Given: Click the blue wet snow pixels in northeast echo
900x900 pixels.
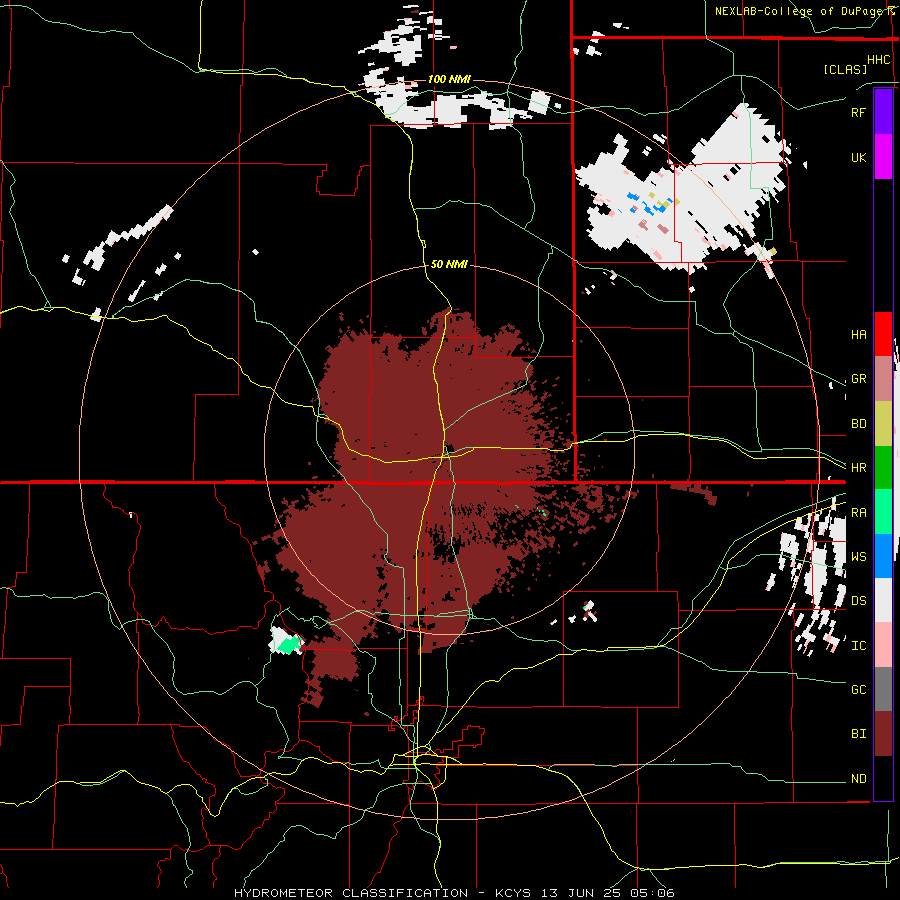Looking at the screenshot, I should click(649, 204).
